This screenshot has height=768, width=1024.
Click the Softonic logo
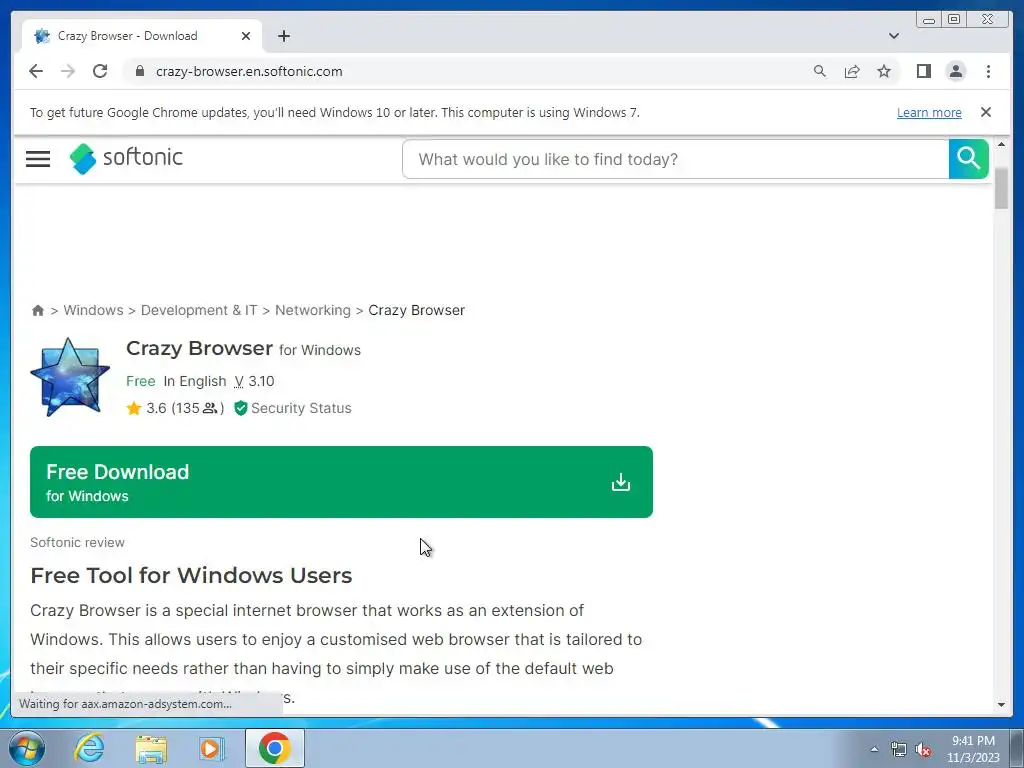click(126, 159)
